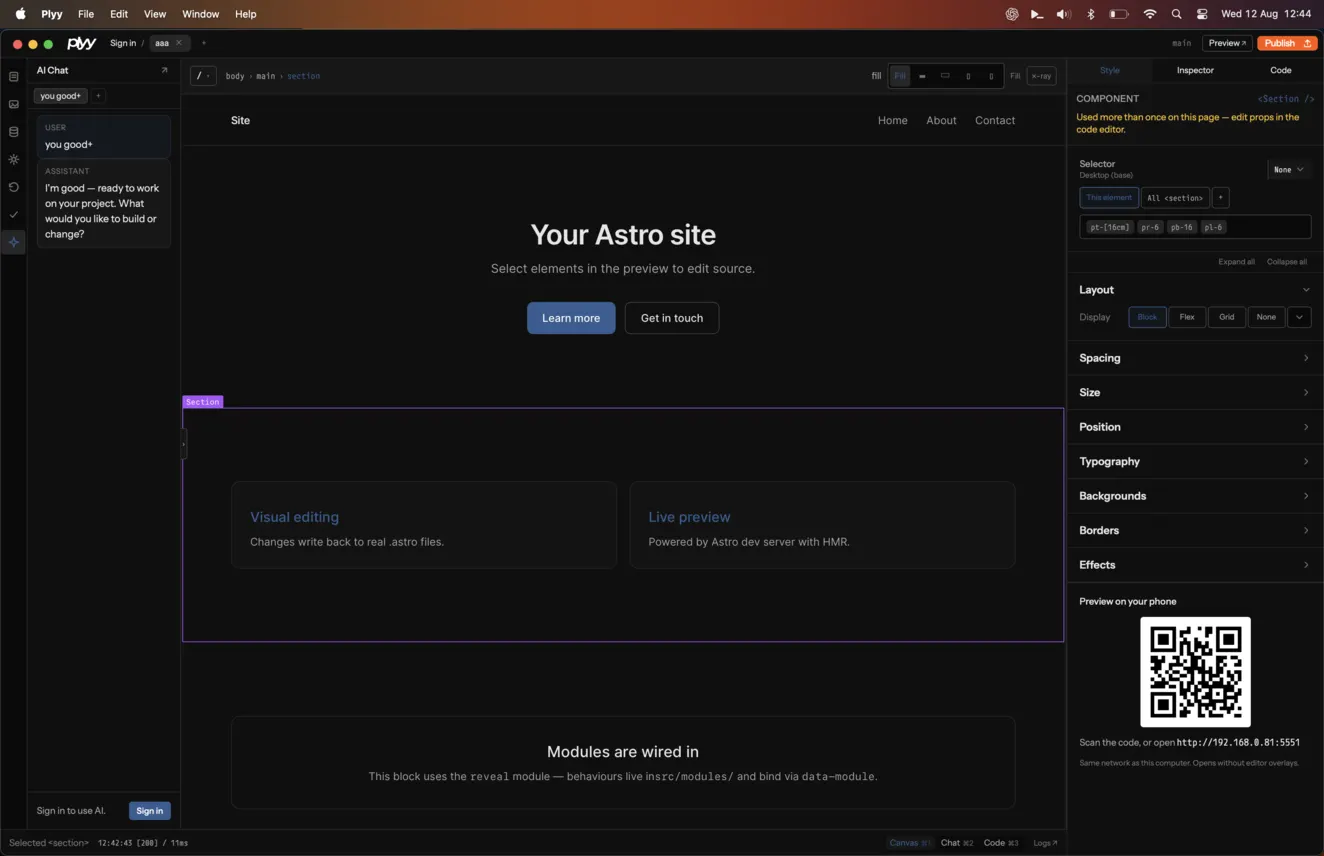Click the orange Publish button

1286,43
